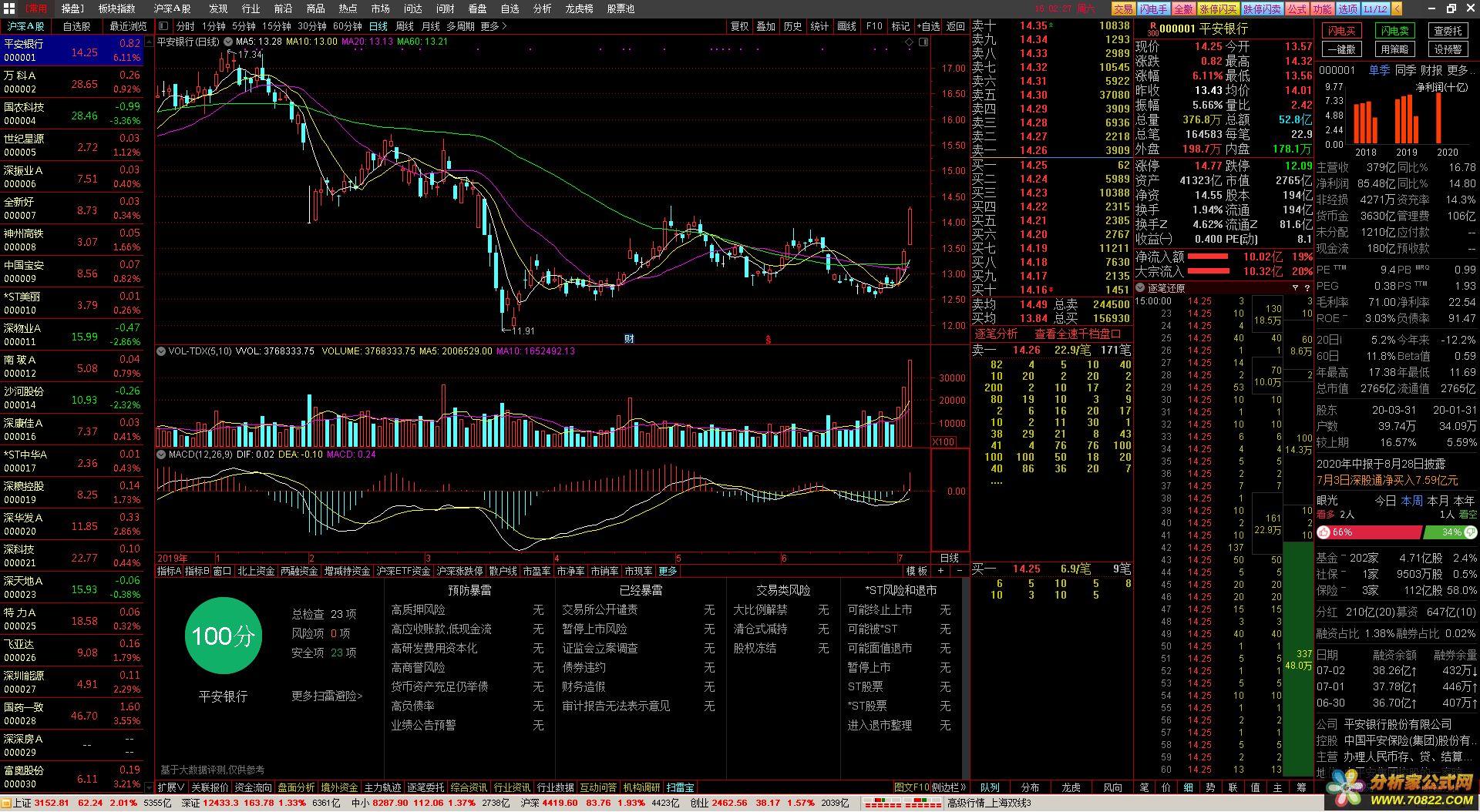The height and width of the screenshot is (812, 1480).
Task: Expand the 扩展 panel arrow
Action: [170, 787]
